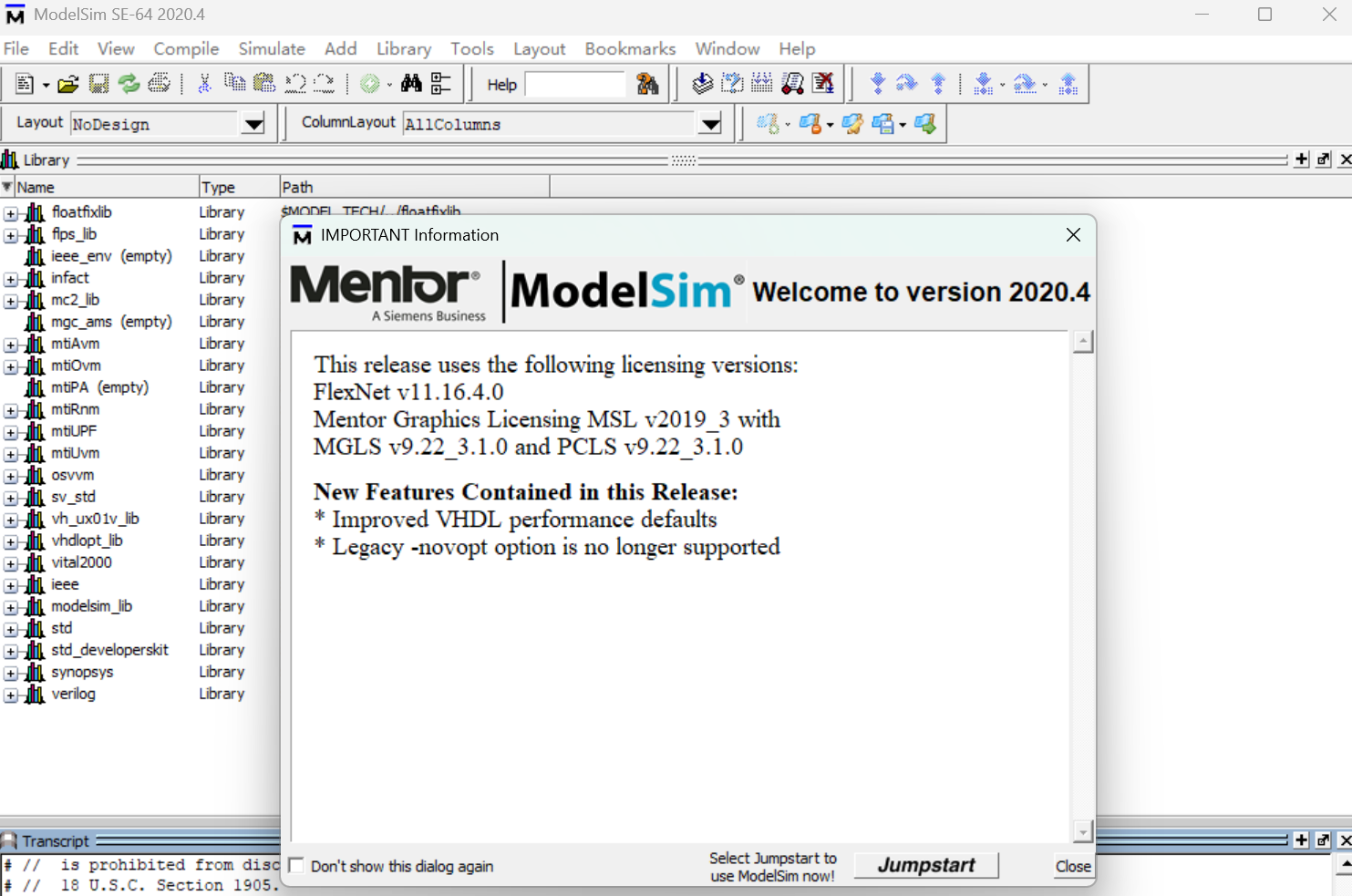The width and height of the screenshot is (1352, 896).
Task: Expand the floatfixlib library node
Action: 10,213
